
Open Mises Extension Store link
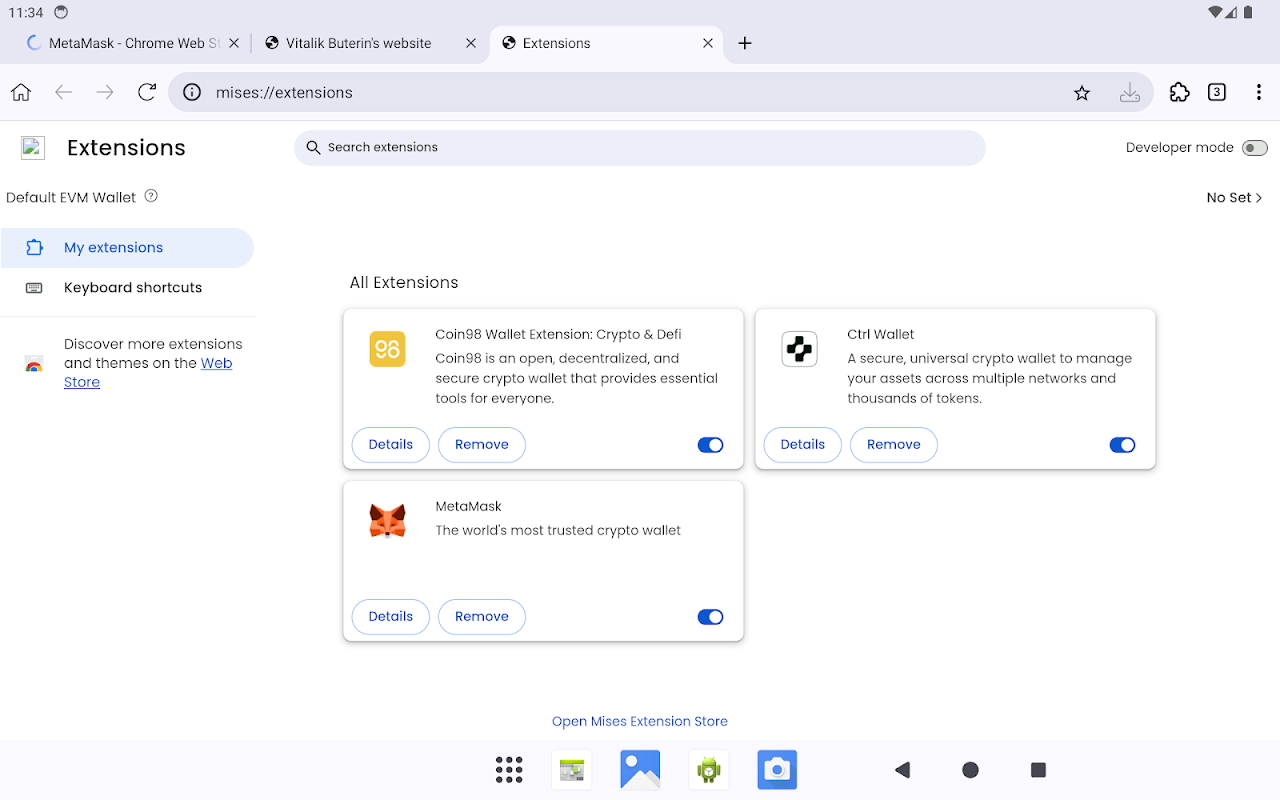[640, 721]
